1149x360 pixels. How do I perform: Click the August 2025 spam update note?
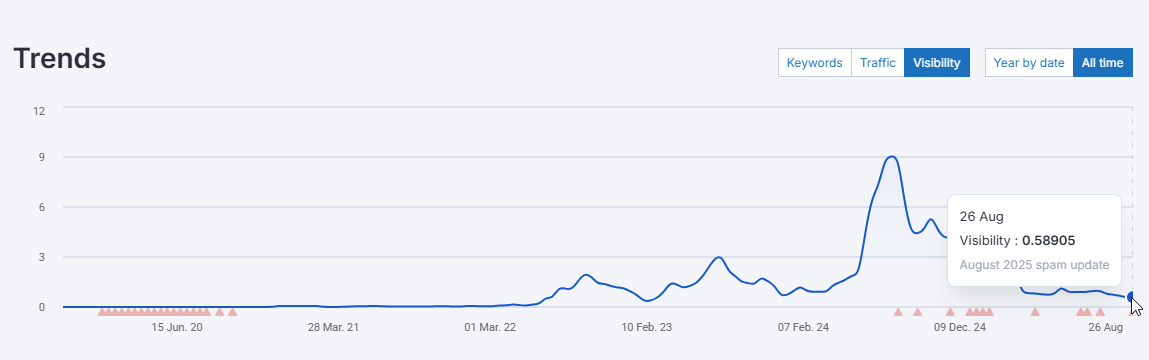coord(1034,265)
